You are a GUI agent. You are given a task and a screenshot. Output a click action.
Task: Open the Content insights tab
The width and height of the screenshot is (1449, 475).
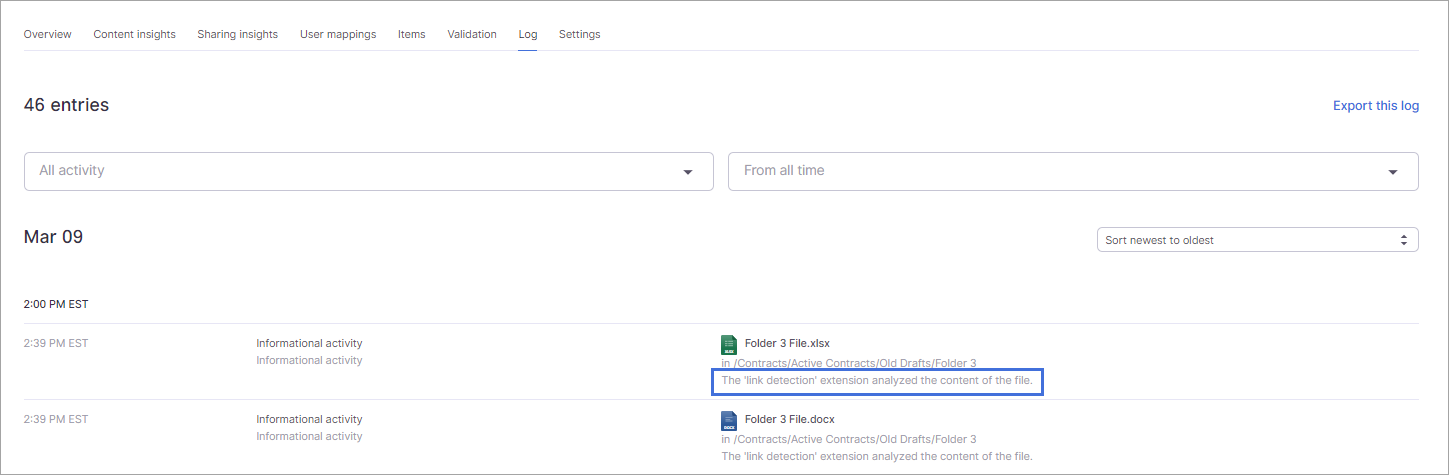134,34
